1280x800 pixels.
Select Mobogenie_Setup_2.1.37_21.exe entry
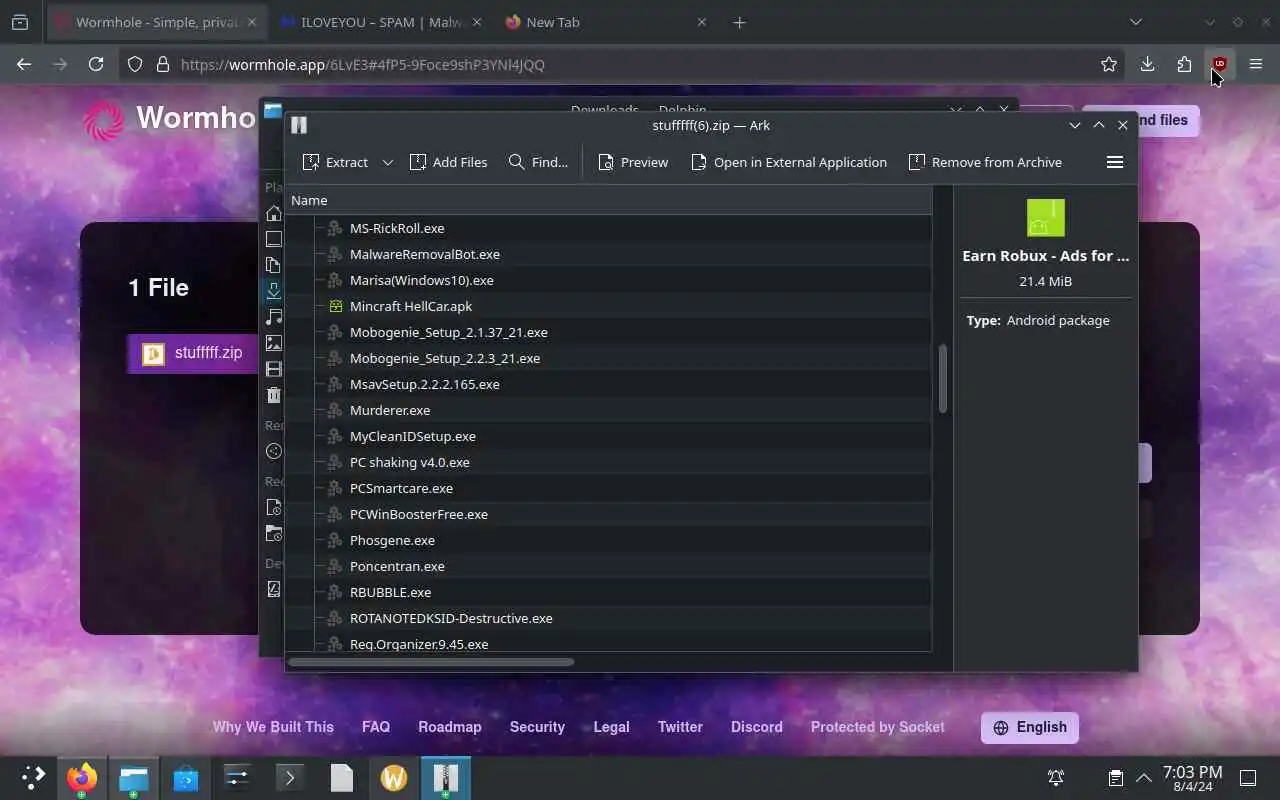click(x=448, y=332)
